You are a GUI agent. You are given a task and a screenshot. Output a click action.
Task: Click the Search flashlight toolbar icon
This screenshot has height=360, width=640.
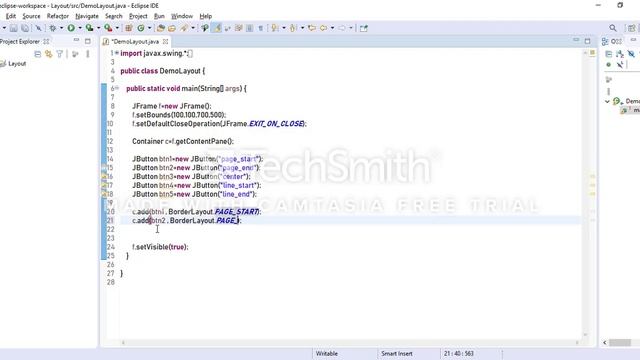184,28
